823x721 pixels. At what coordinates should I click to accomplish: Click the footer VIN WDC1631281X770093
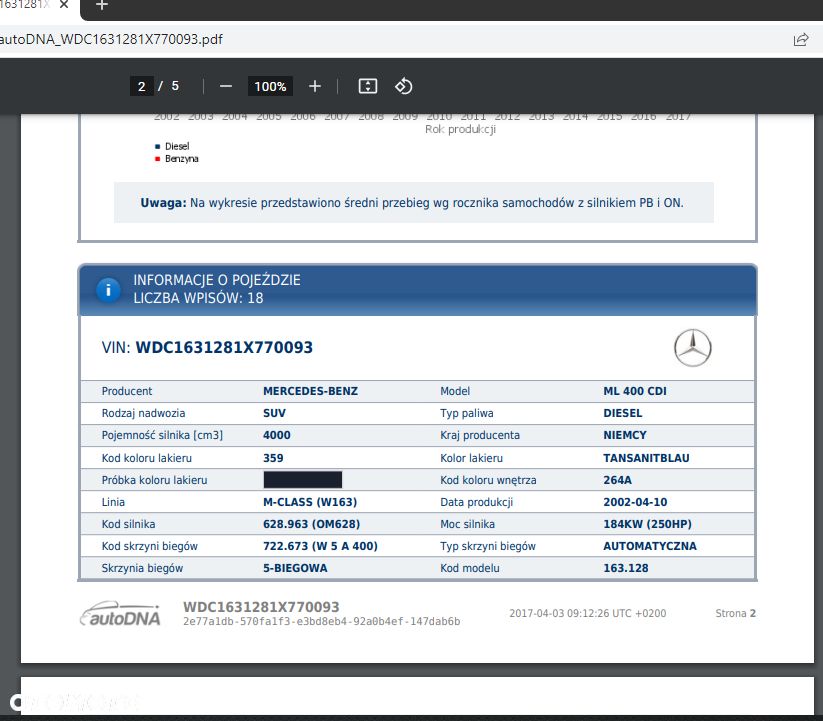pos(261,607)
